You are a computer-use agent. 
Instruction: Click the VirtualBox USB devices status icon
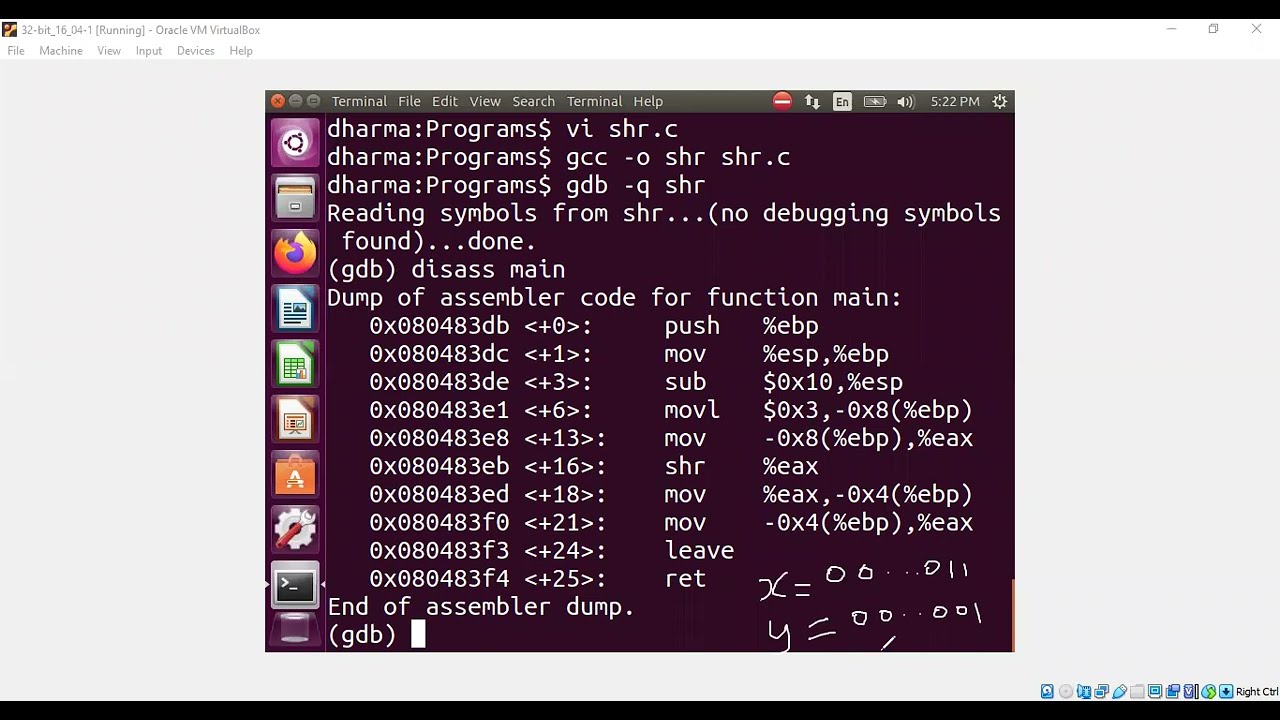[x=1119, y=691]
